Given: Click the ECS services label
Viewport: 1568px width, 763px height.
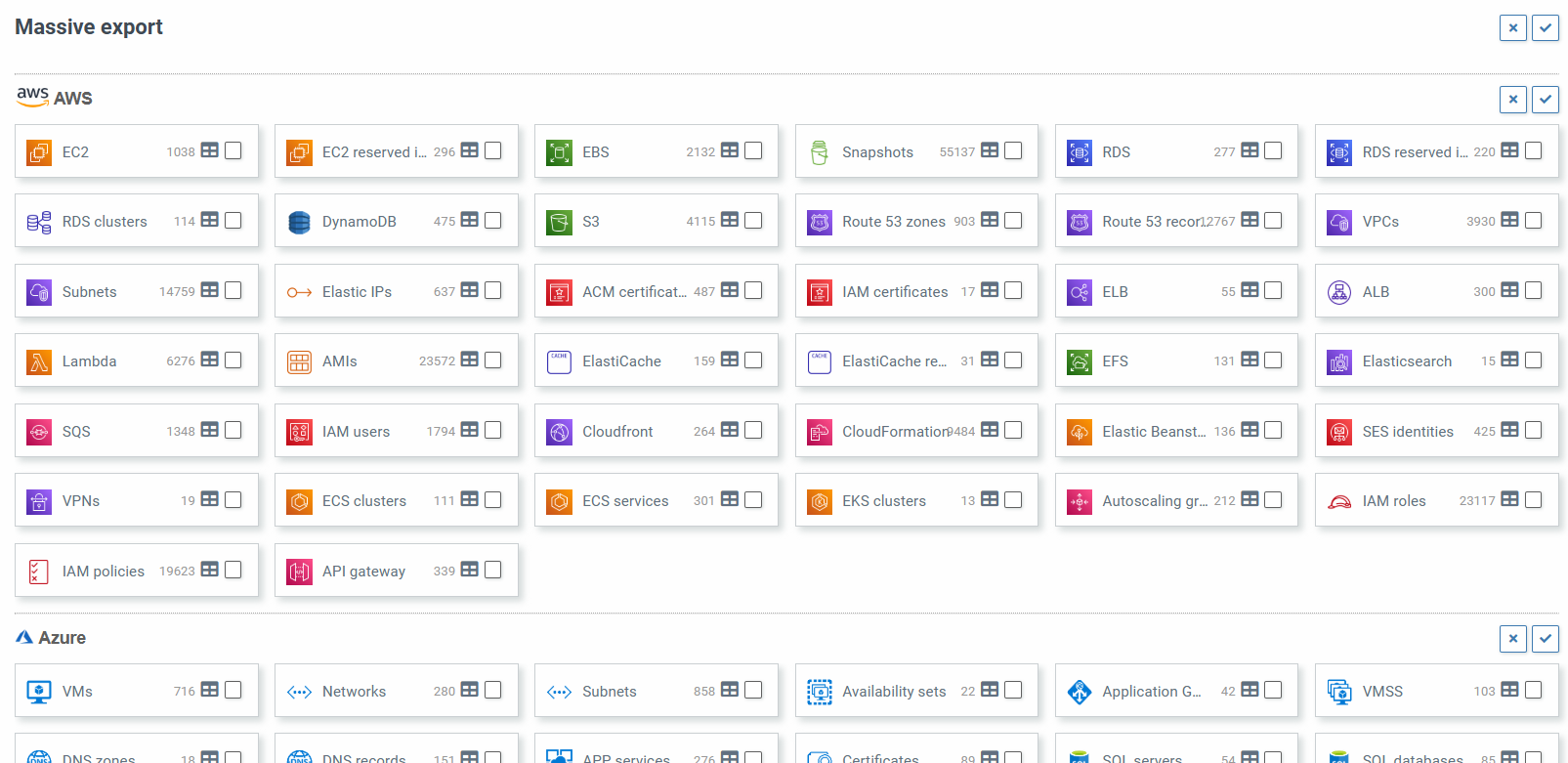Looking at the screenshot, I should click(625, 501).
